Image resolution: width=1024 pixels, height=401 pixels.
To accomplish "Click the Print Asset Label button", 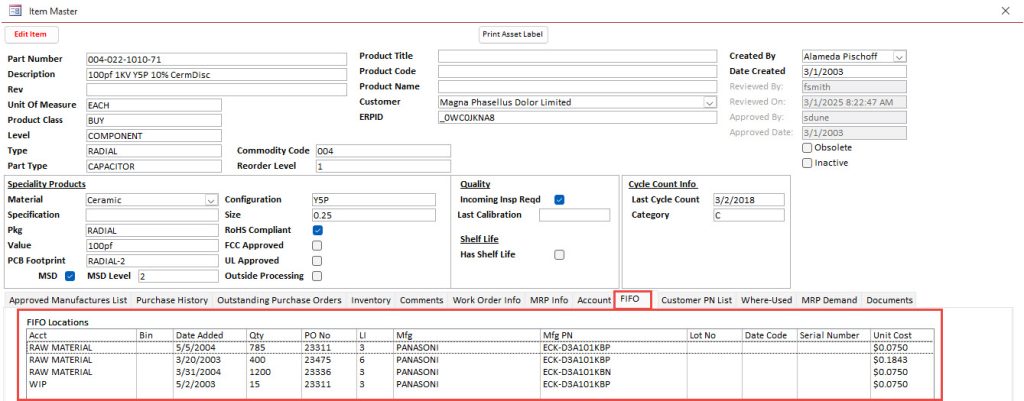I will 514,34.
